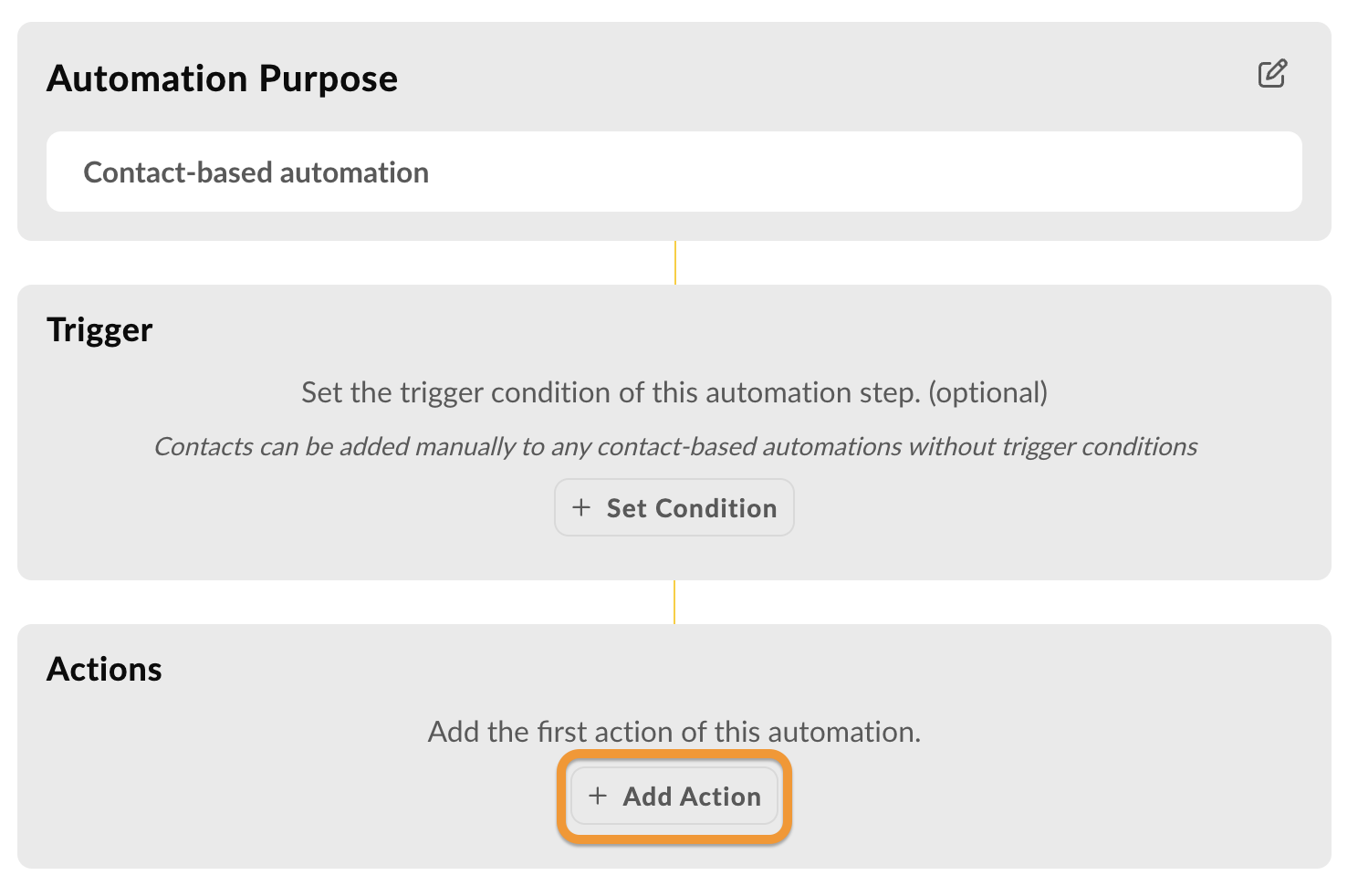Click the edit pencil icon for Automation Purpose
1358x896 pixels.
[x=1272, y=74]
